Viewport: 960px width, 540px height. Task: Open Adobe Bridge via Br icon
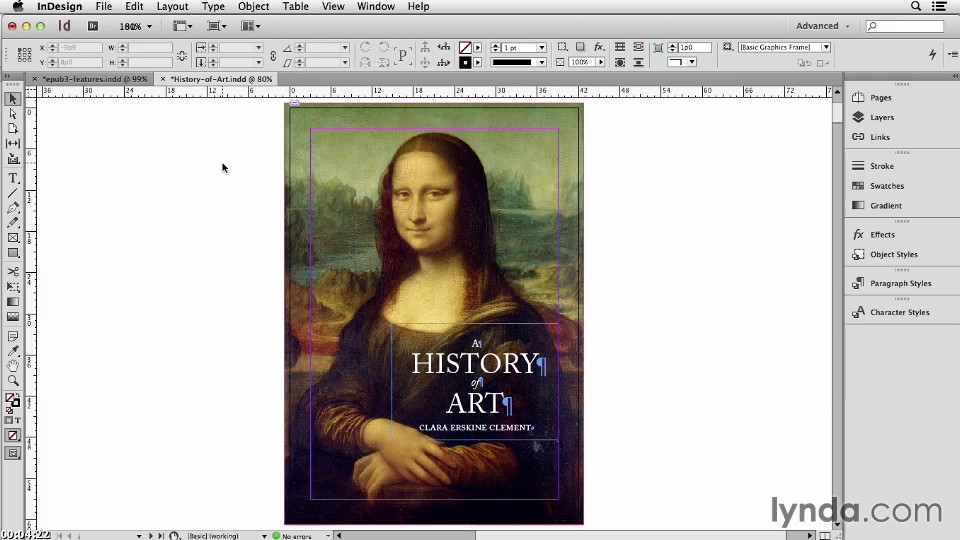tap(93, 26)
